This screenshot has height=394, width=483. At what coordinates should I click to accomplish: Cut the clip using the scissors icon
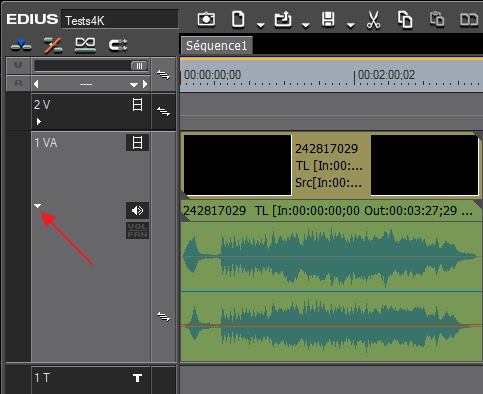click(373, 20)
